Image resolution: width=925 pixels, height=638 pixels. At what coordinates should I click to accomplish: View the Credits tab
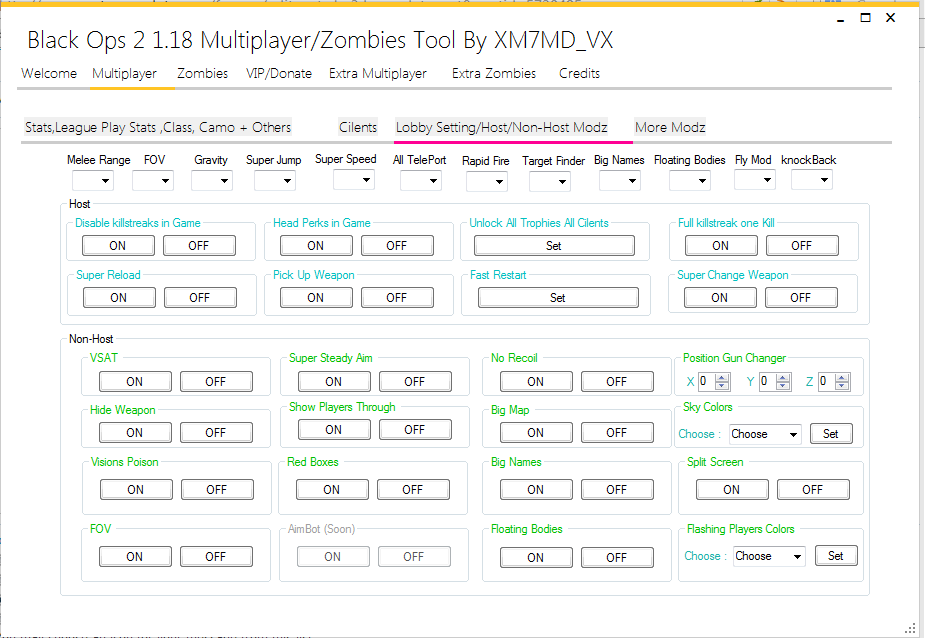[x=579, y=74]
